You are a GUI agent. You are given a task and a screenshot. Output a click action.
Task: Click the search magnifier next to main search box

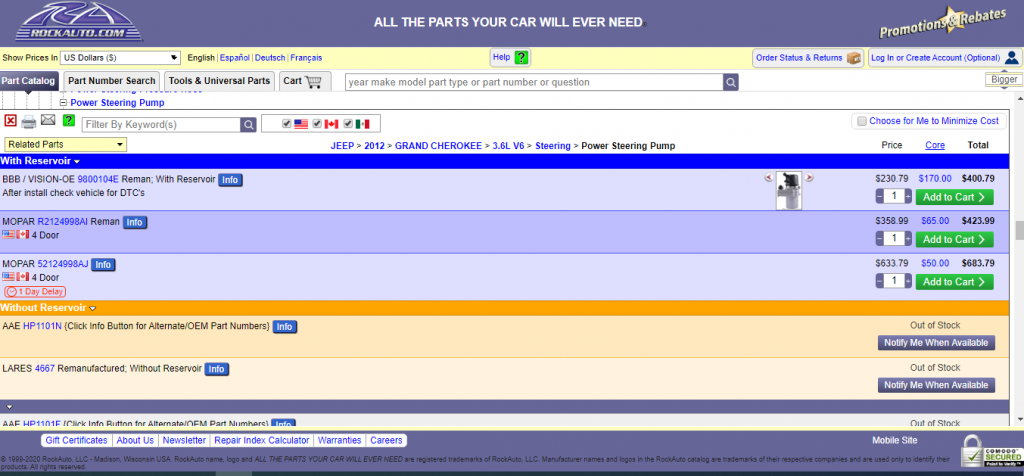[x=731, y=82]
